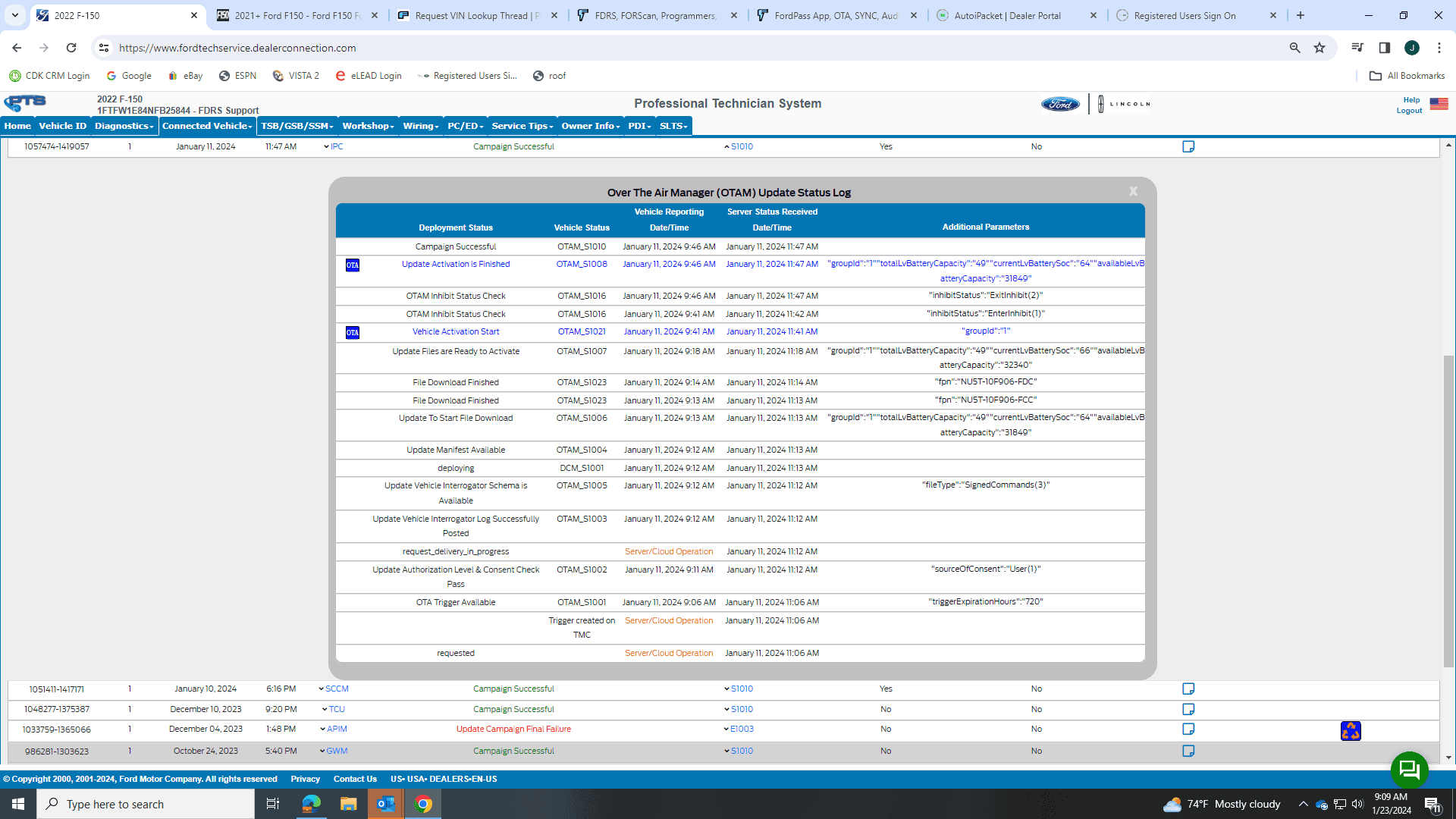Screen dimensions: 1456x819
Task: Click the OTA icon beside Vehicle Activation Start
Action: click(x=353, y=333)
